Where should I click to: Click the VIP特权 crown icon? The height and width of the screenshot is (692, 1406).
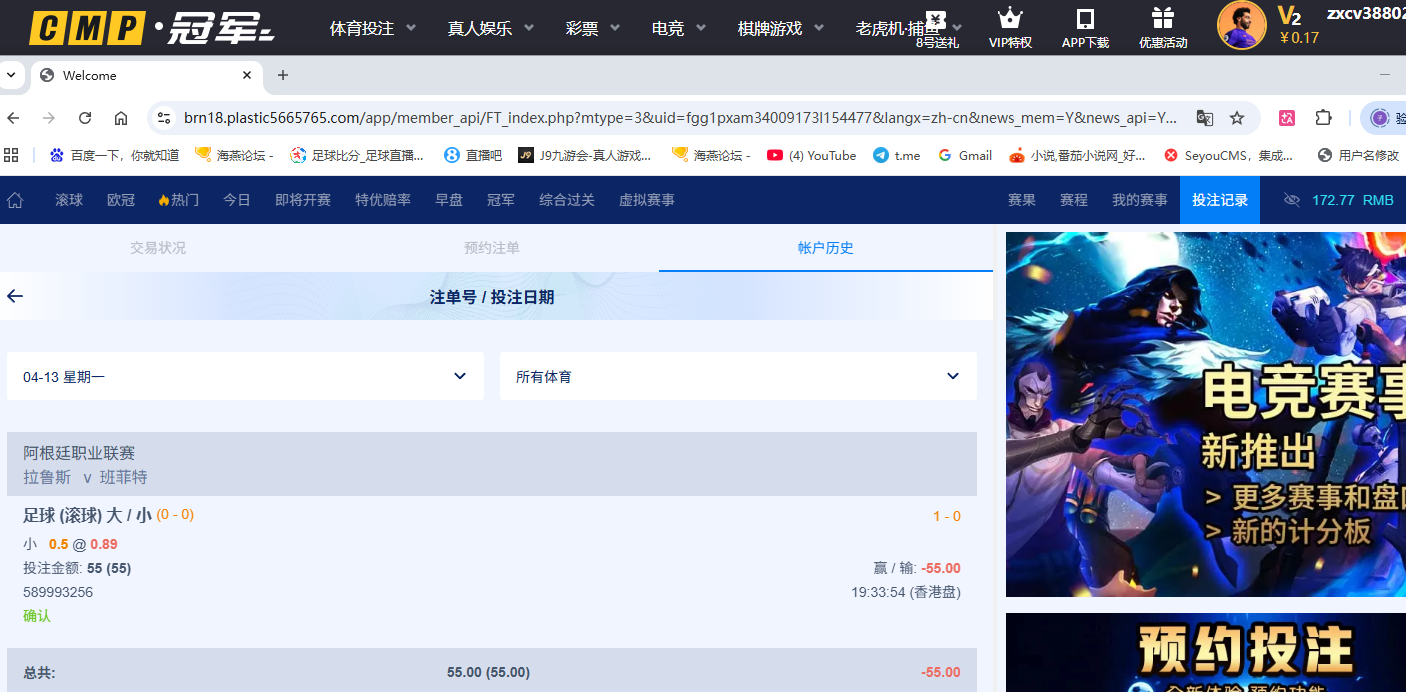point(1010,18)
